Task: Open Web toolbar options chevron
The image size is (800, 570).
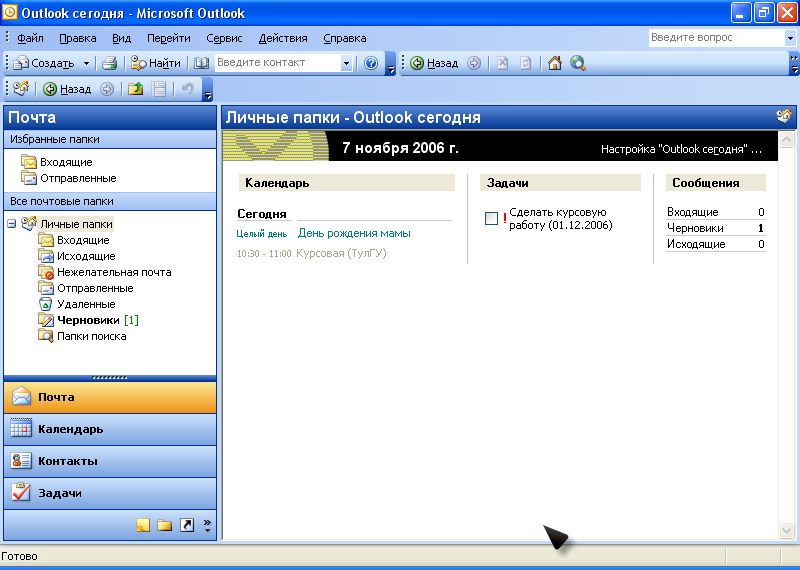Action: pyautogui.click(x=794, y=64)
